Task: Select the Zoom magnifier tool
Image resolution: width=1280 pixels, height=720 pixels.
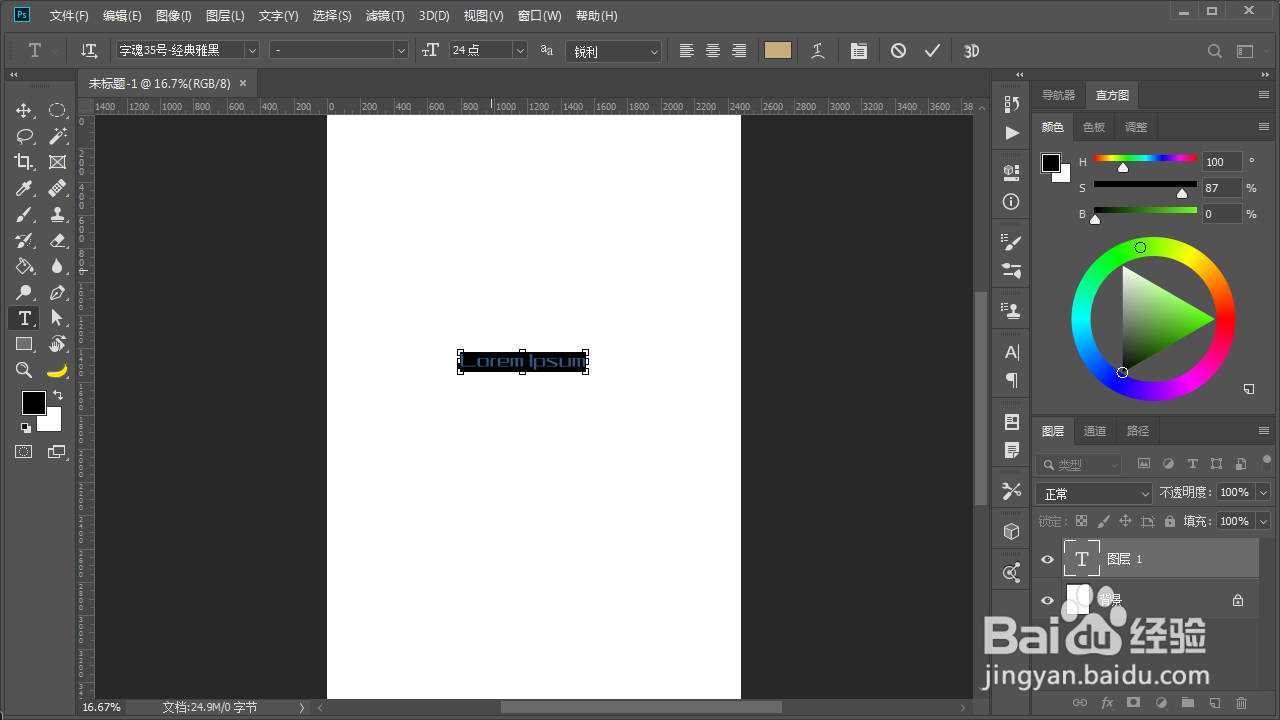Action: click(24, 370)
